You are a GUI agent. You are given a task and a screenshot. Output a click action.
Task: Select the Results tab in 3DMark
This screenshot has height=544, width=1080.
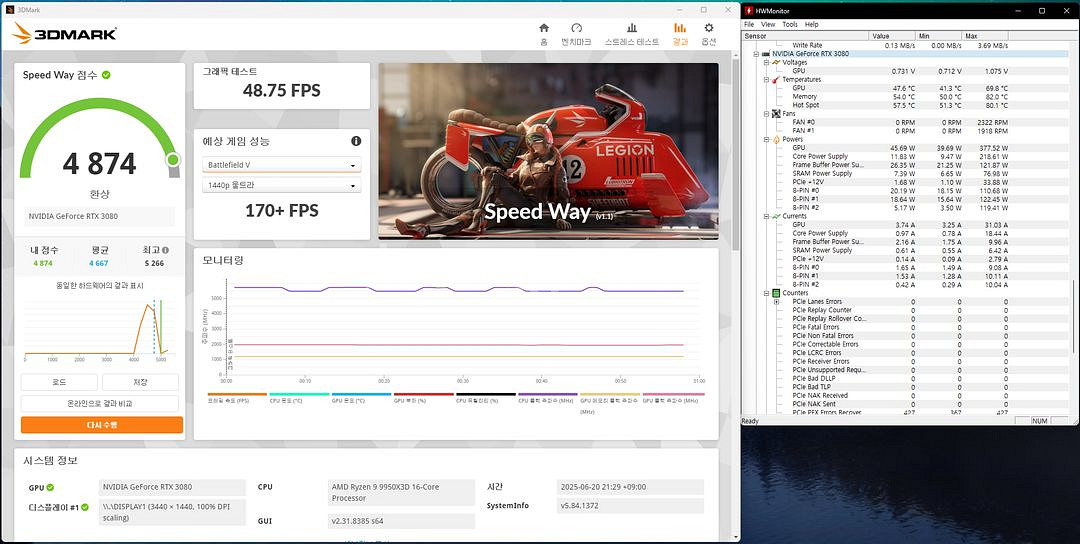(680, 34)
